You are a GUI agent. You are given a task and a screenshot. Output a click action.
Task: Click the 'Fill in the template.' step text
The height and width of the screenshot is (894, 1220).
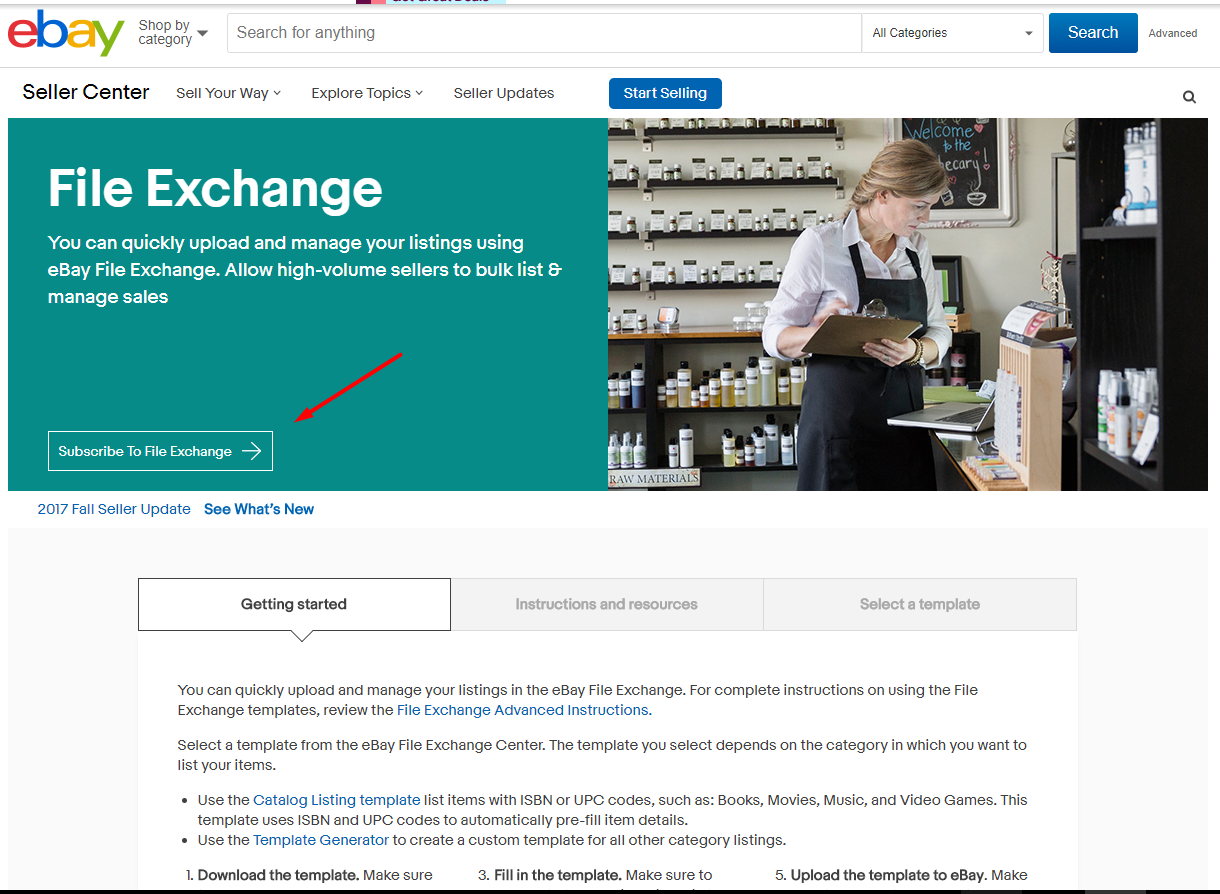coord(558,875)
